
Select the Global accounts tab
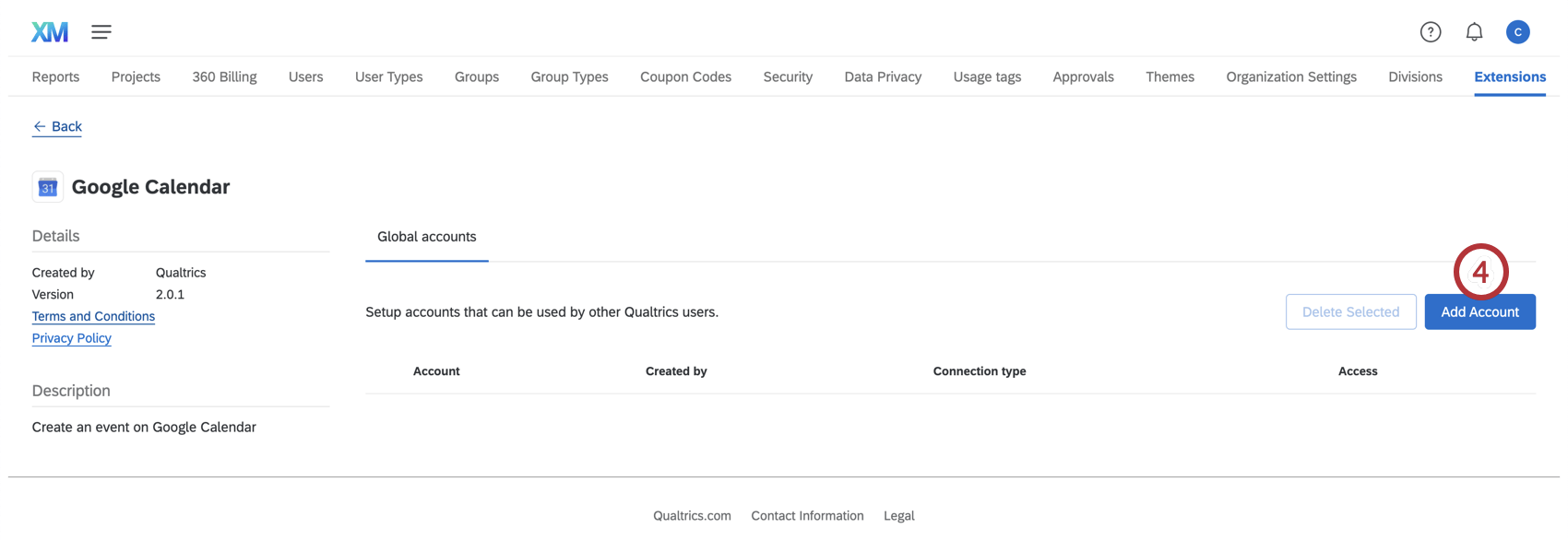[426, 237]
